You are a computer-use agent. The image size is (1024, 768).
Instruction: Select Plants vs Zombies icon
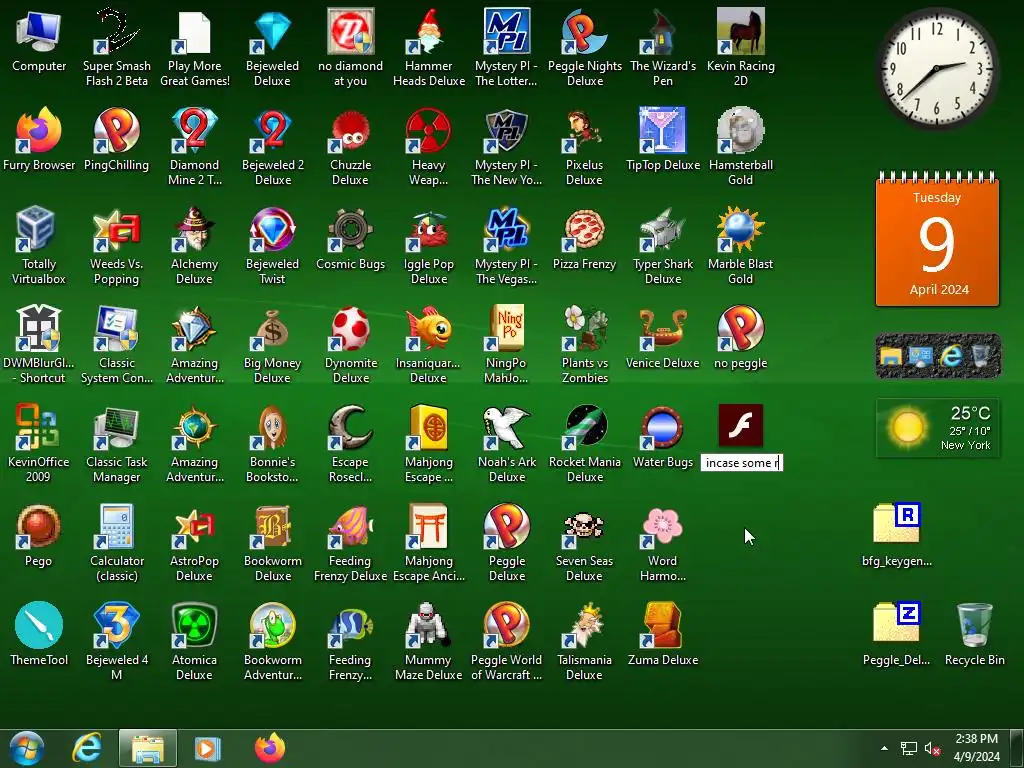[584, 328]
